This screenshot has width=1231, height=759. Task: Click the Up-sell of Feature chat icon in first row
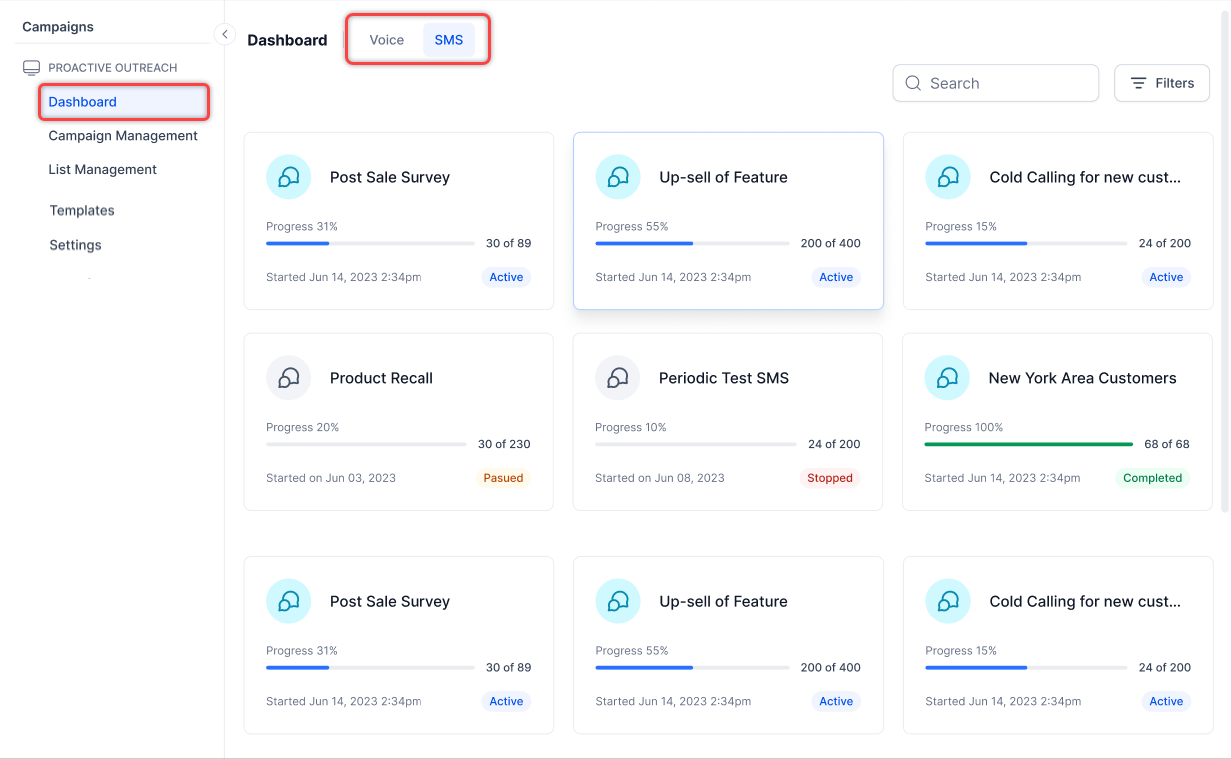click(x=618, y=177)
